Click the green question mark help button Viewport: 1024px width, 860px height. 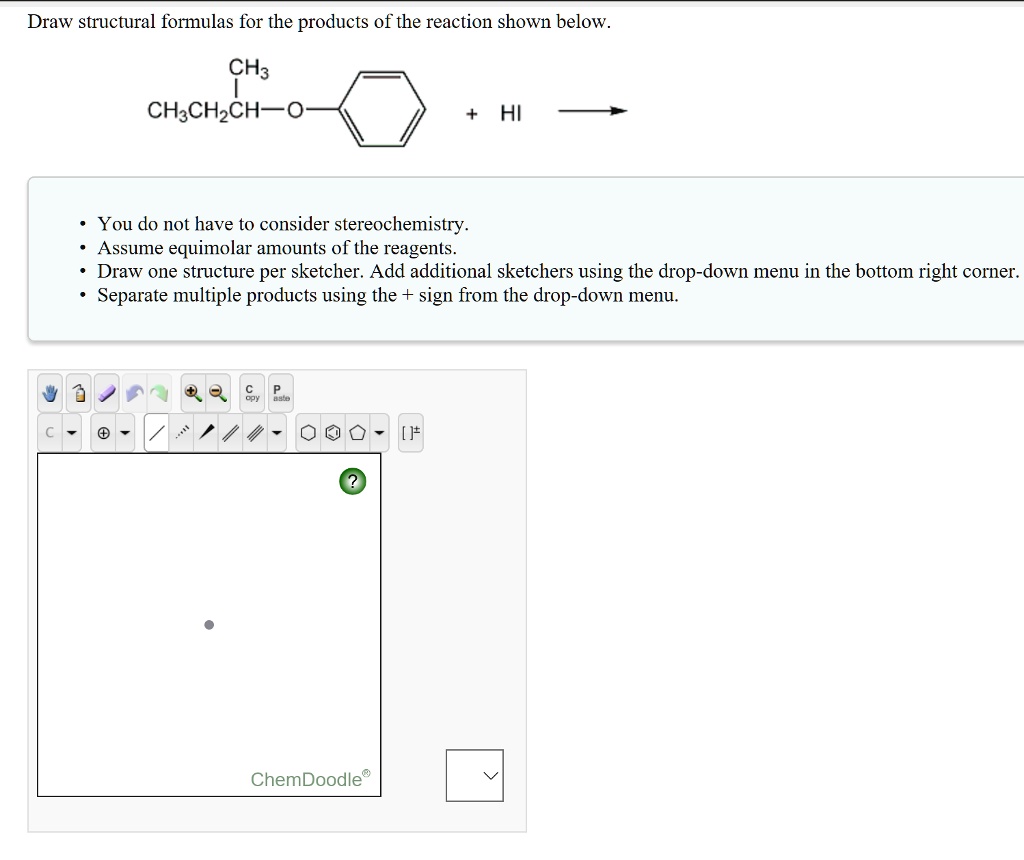[352, 481]
